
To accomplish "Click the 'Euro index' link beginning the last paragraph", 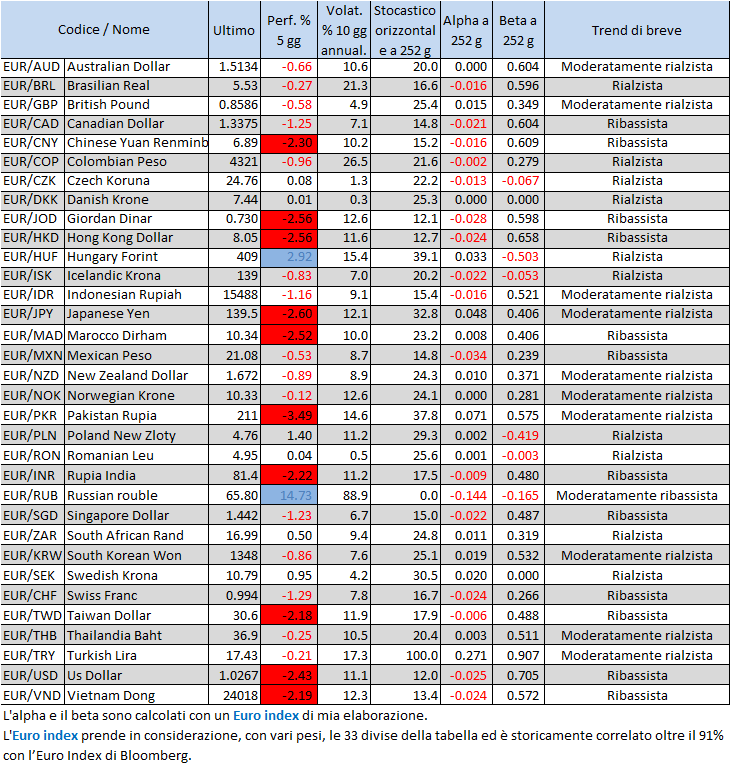I will tap(45, 735).
